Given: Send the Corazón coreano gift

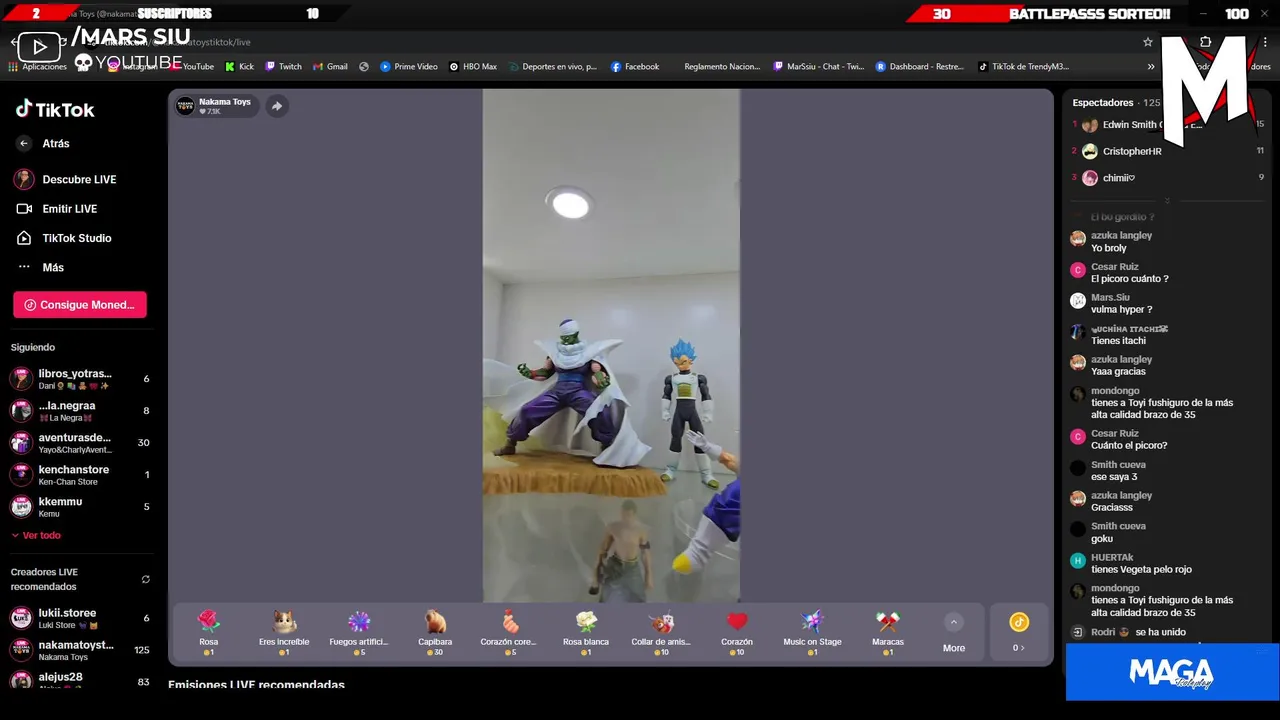Looking at the screenshot, I should (x=510, y=633).
